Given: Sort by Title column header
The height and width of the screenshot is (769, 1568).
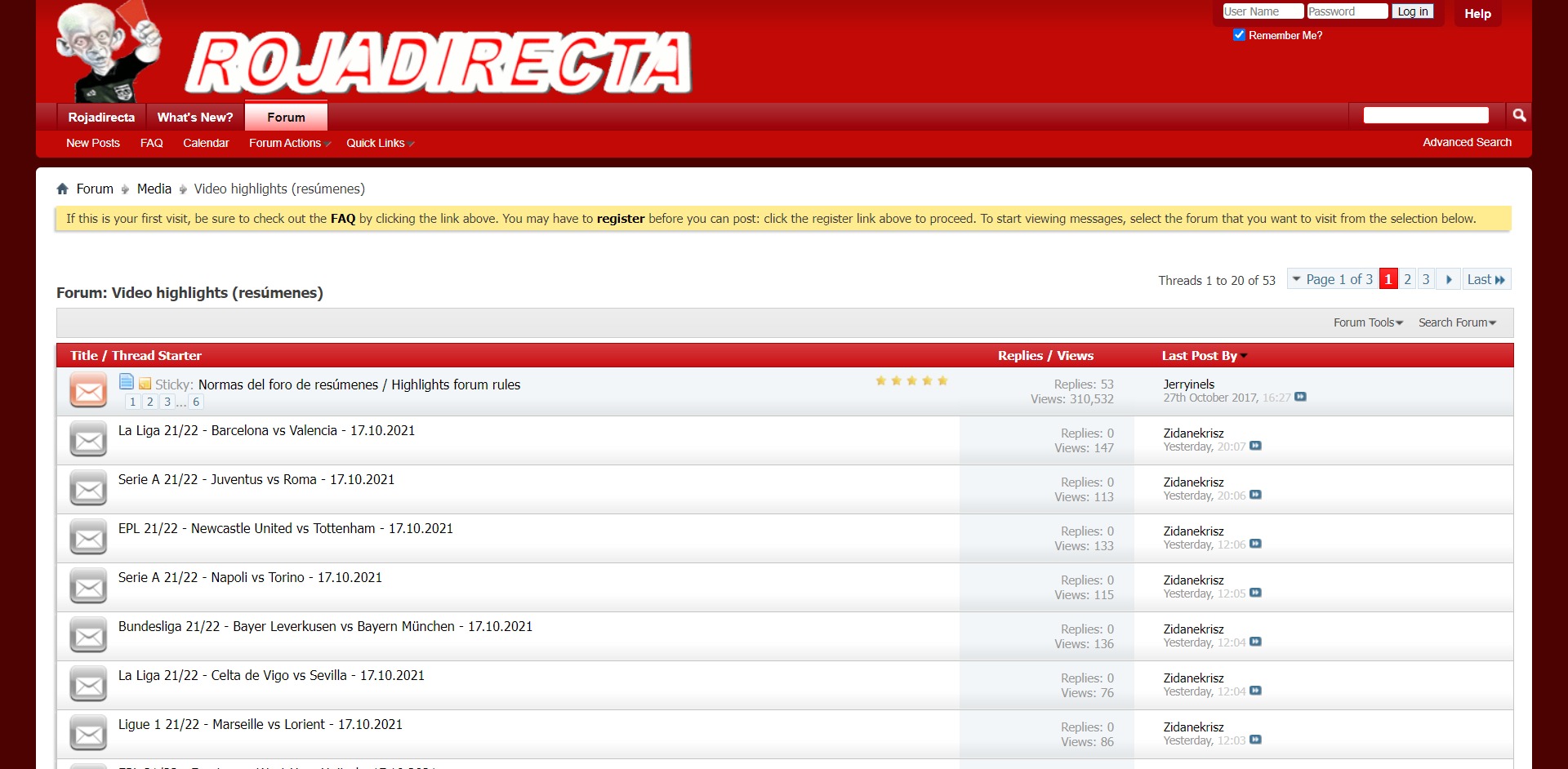Looking at the screenshot, I should [x=83, y=356].
